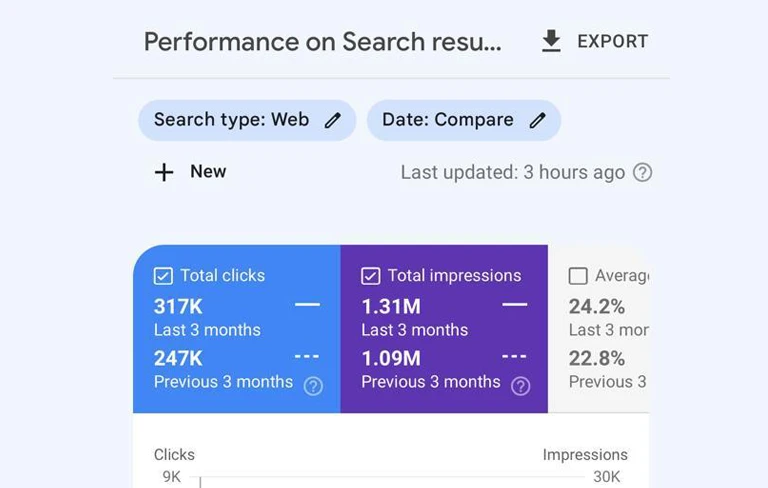The height and width of the screenshot is (488, 768).
Task: Uncheck the Total clicks checkbox
Action: tap(163, 276)
